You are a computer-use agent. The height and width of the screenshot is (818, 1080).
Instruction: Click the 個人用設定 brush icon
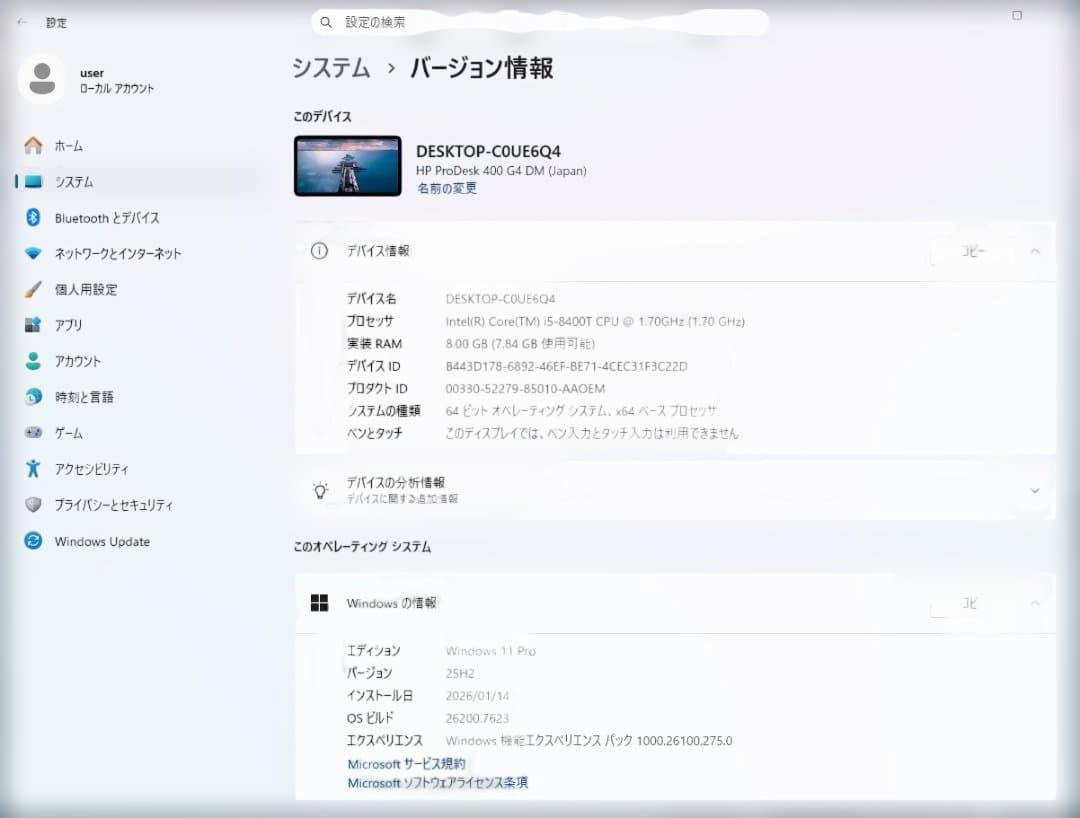(x=32, y=289)
